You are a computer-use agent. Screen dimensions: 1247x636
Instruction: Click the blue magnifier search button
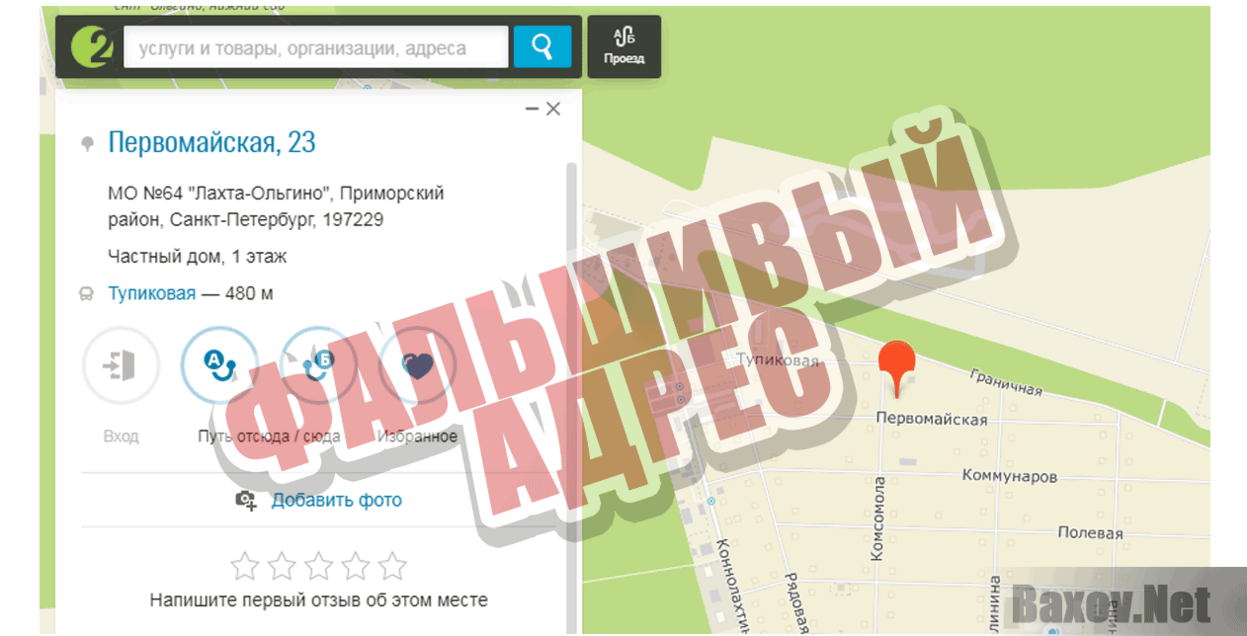click(542, 47)
